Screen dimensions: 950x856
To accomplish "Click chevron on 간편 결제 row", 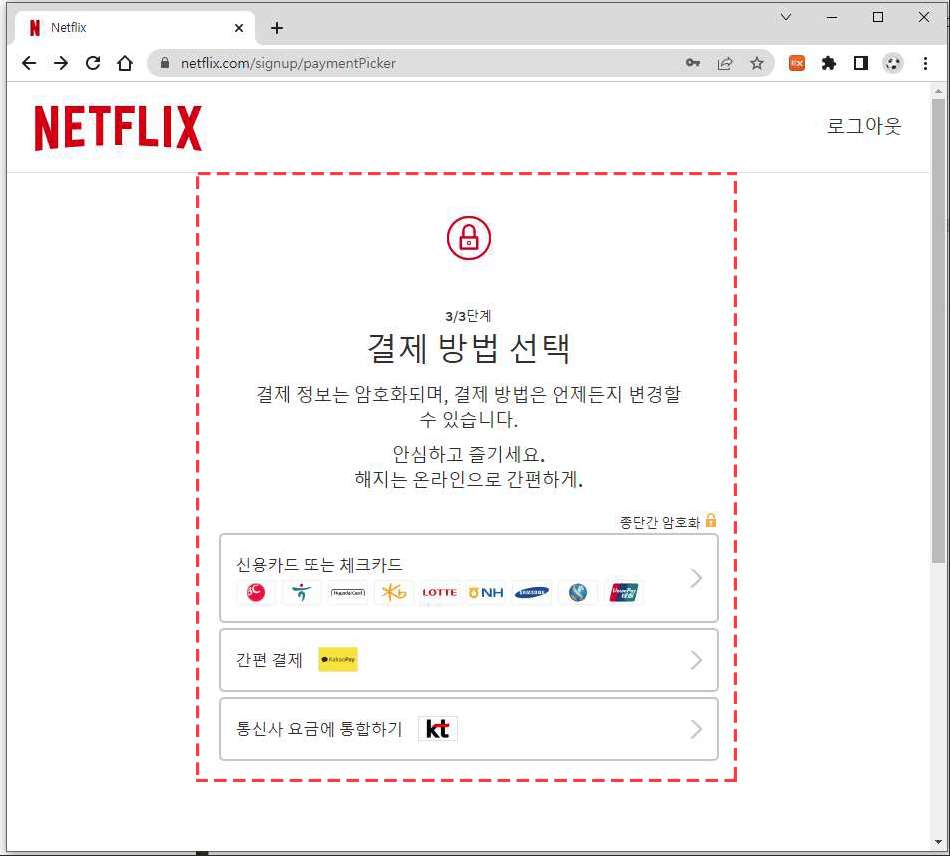I will coord(696,660).
